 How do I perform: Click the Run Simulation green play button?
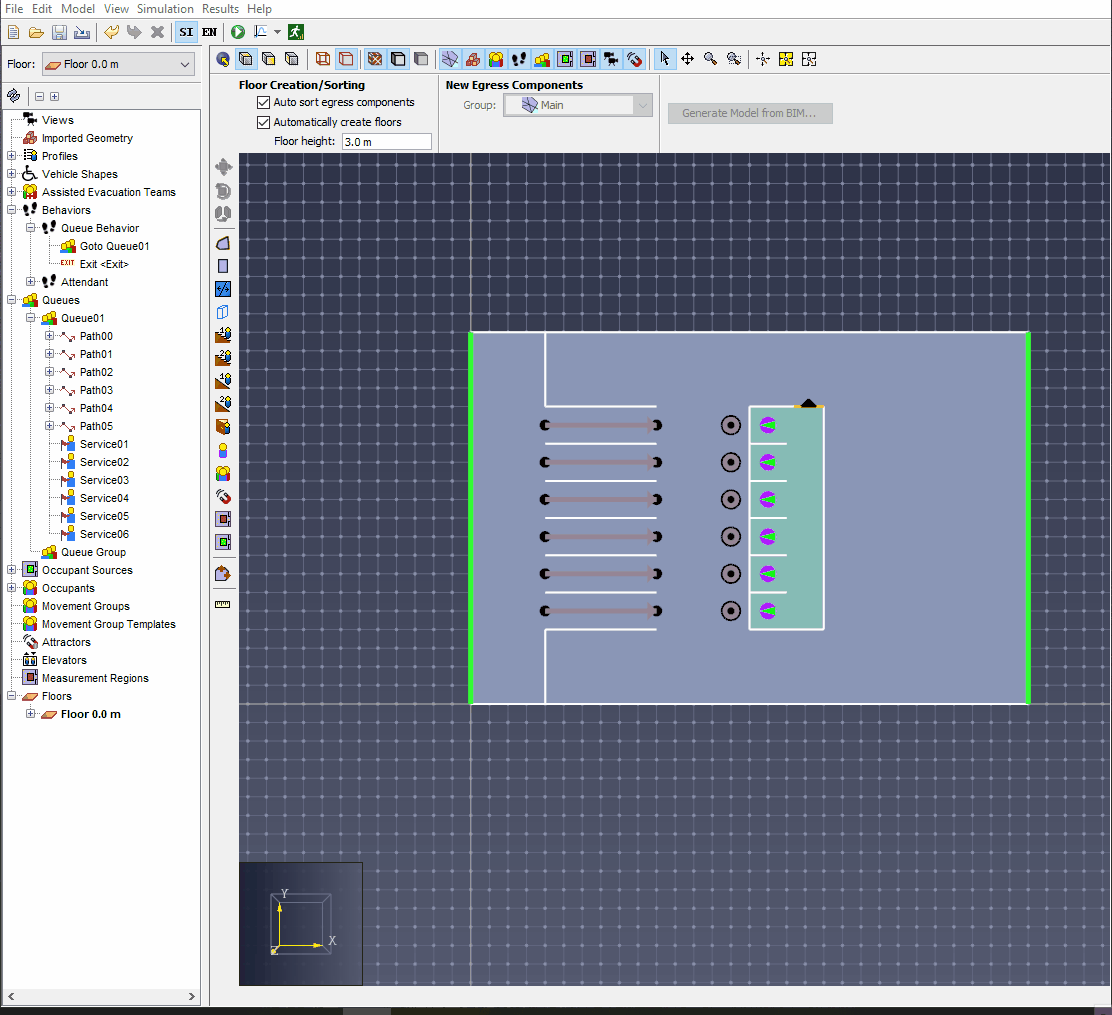tap(238, 32)
